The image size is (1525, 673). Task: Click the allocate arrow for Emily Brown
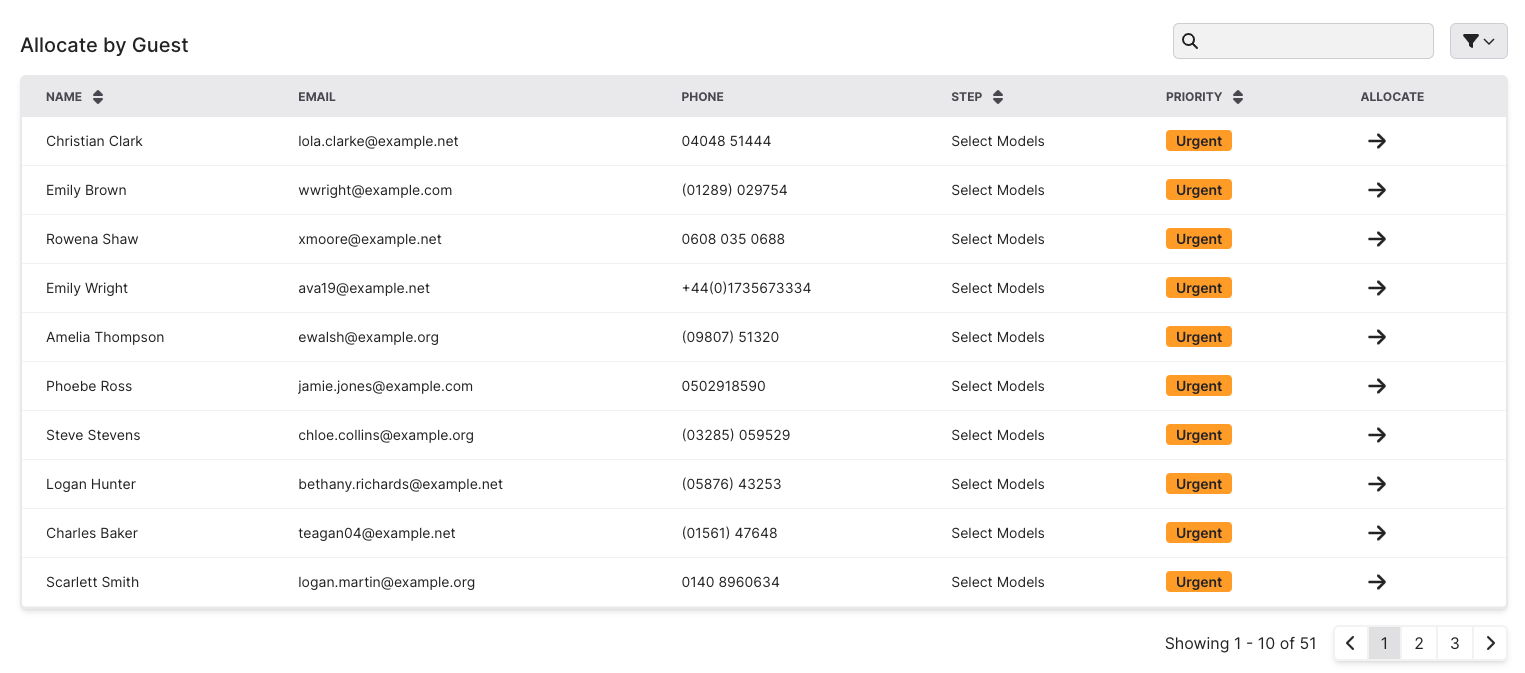point(1377,190)
